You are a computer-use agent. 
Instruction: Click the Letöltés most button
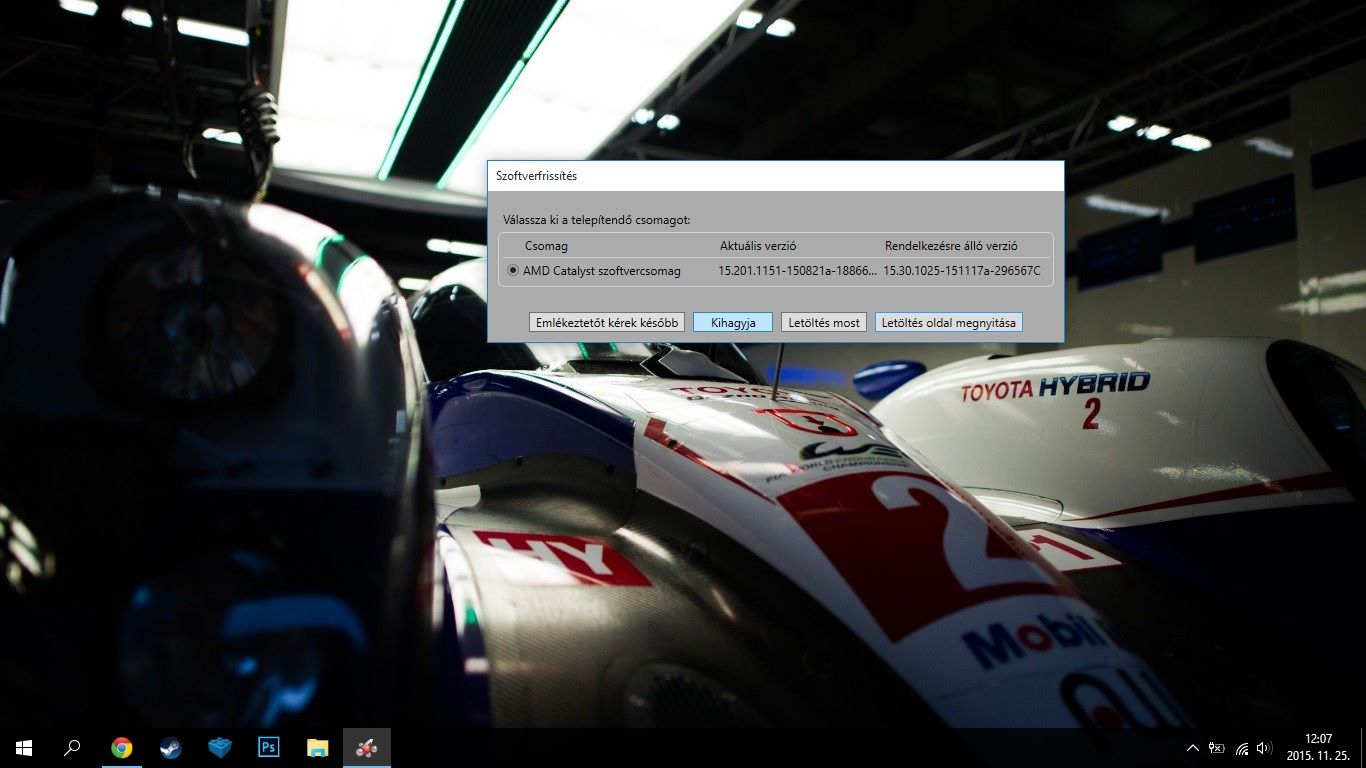click(x=824, y=322)
